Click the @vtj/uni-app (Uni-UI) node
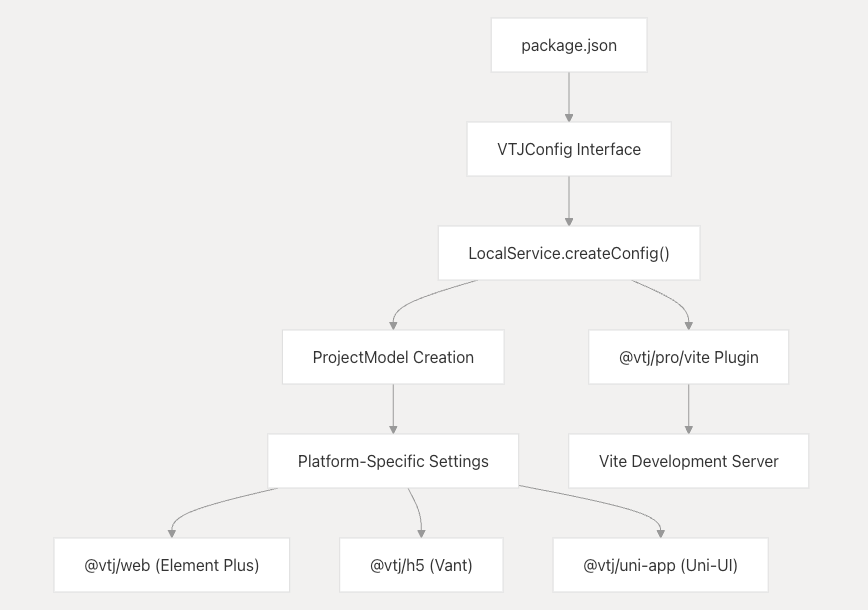The height and width of the screenshot is (610, 868). pyautogui.click(x=660, y=565)
